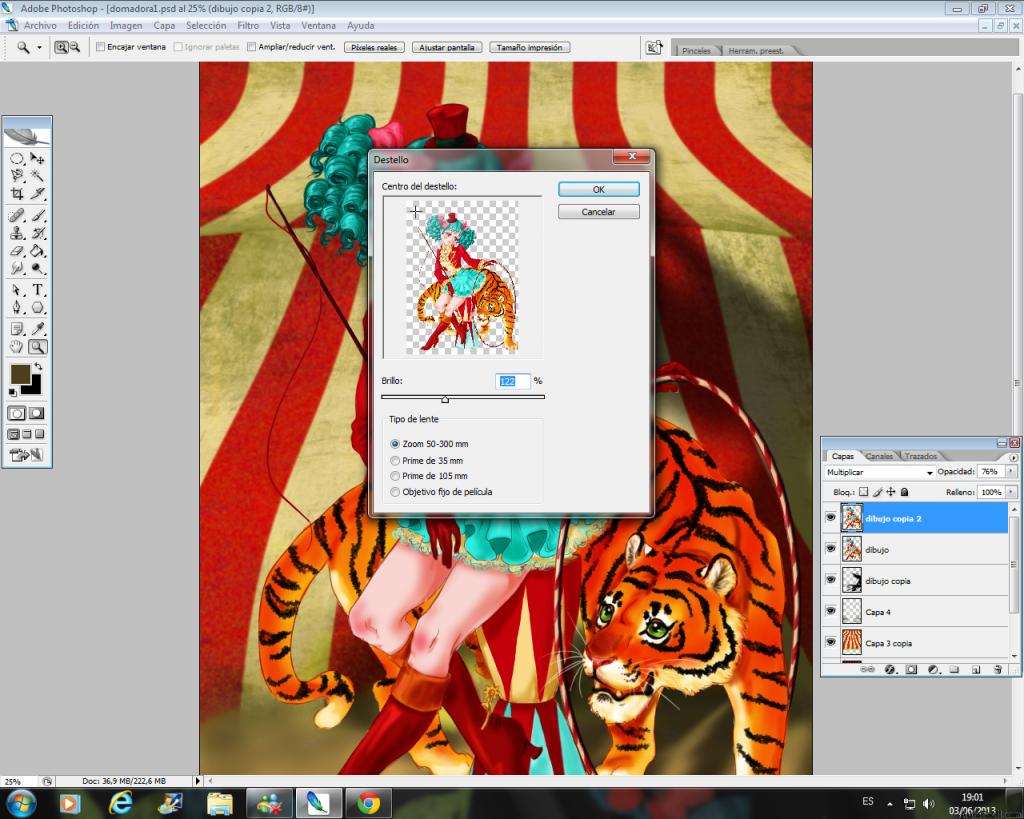Open the background color swatch

coord(33,387)
